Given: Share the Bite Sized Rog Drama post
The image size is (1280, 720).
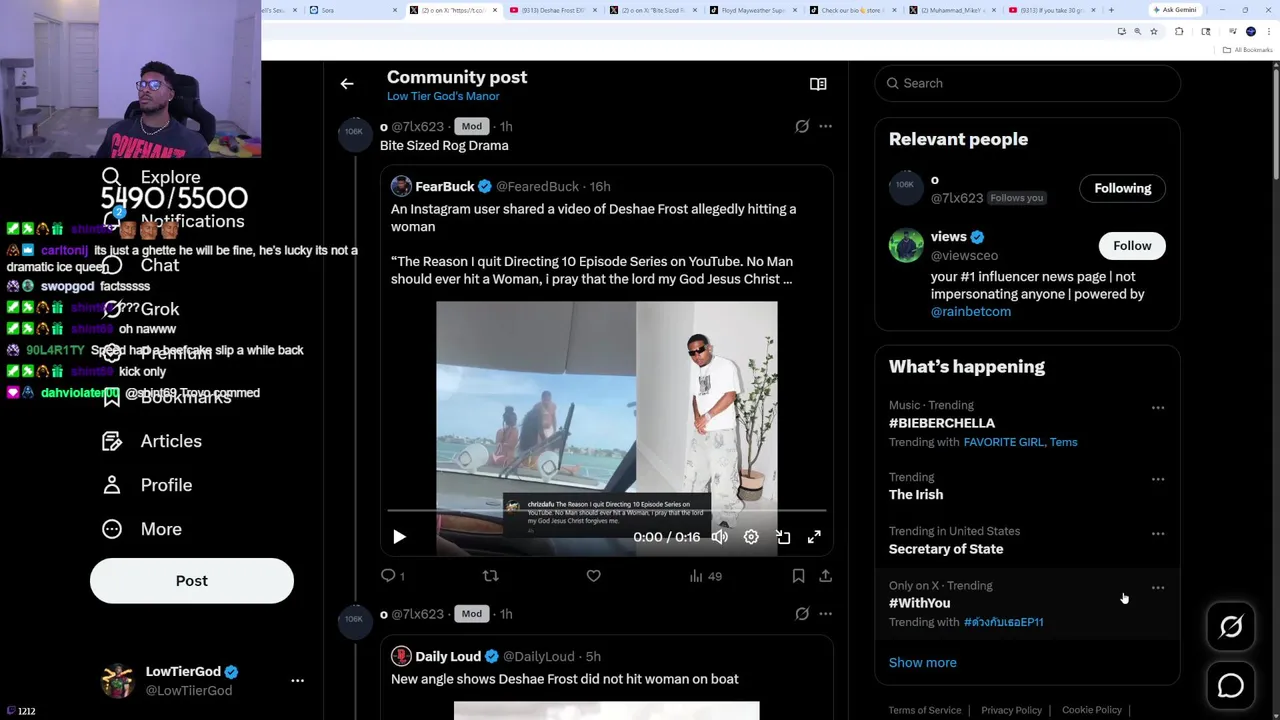Looking at the screenshot, I should 825,576.
